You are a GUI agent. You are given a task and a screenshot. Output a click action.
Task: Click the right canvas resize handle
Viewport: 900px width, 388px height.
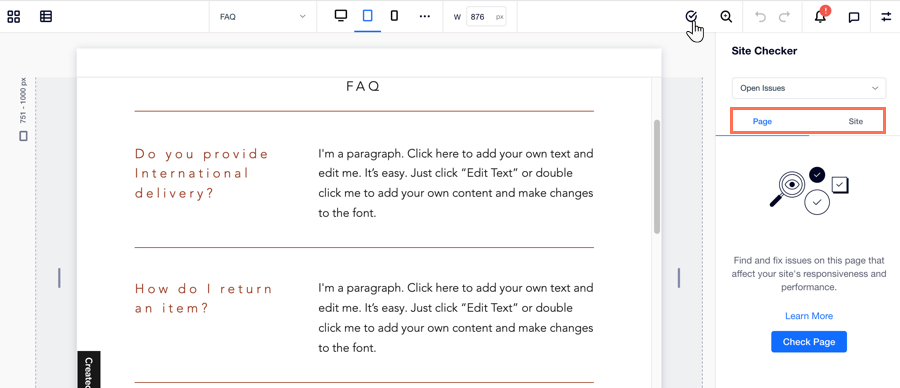coord(679,278)
